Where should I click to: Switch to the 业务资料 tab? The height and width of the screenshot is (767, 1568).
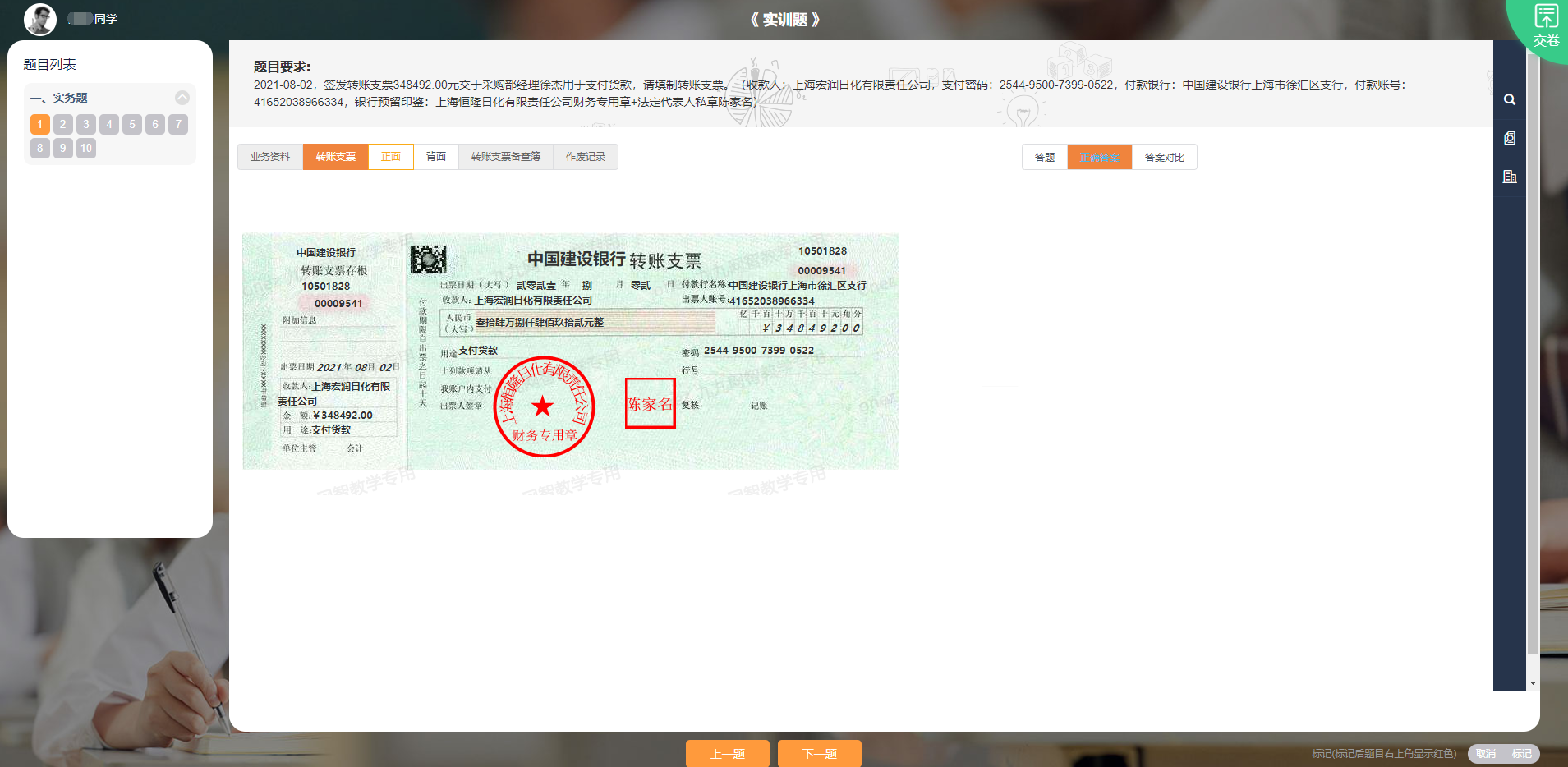[x=270, y=157]
